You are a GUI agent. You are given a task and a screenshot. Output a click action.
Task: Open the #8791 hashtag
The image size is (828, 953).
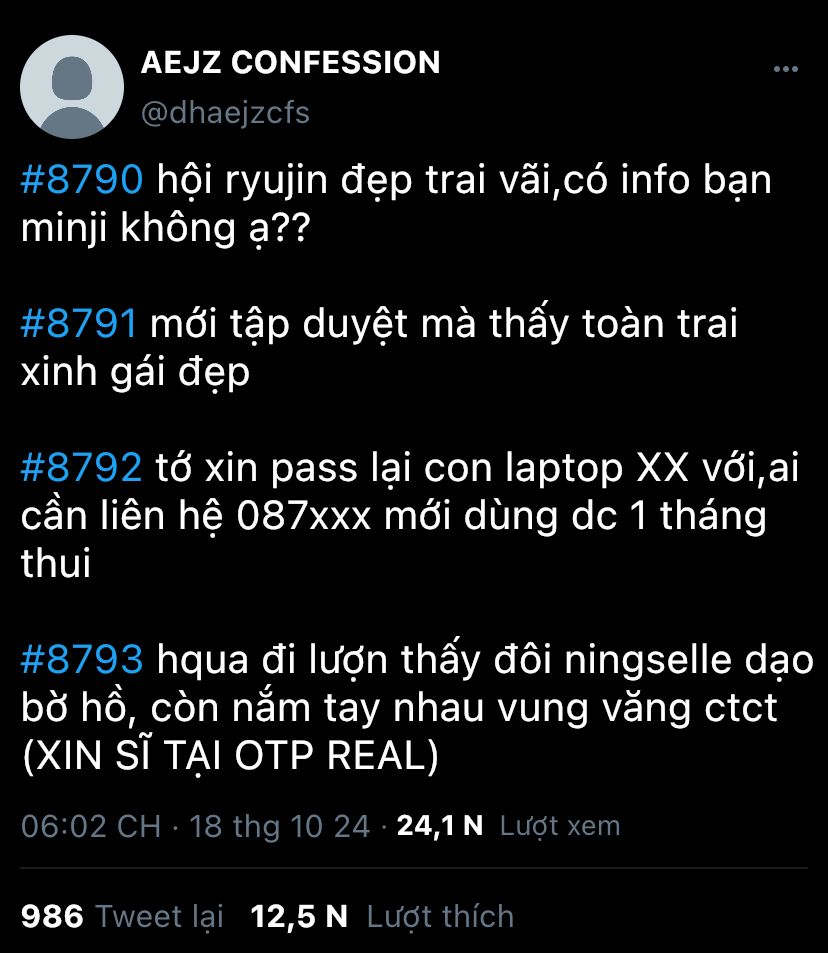pyautogui.click(x=79, y=323)
